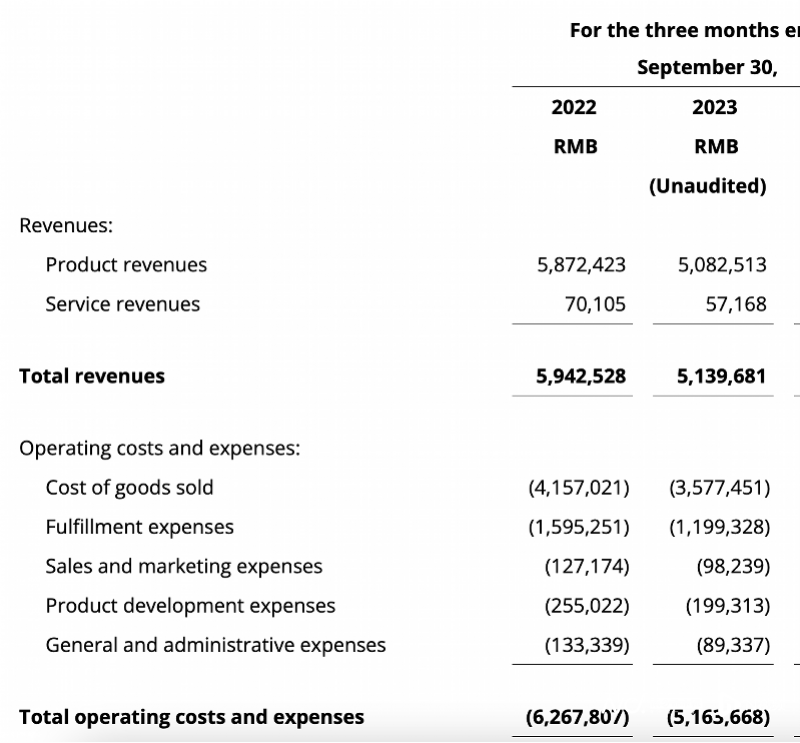Select fulfillment value (1,199,328)
Image resolution: width=800 pixels, height=743 pixels.
[719, 527]
